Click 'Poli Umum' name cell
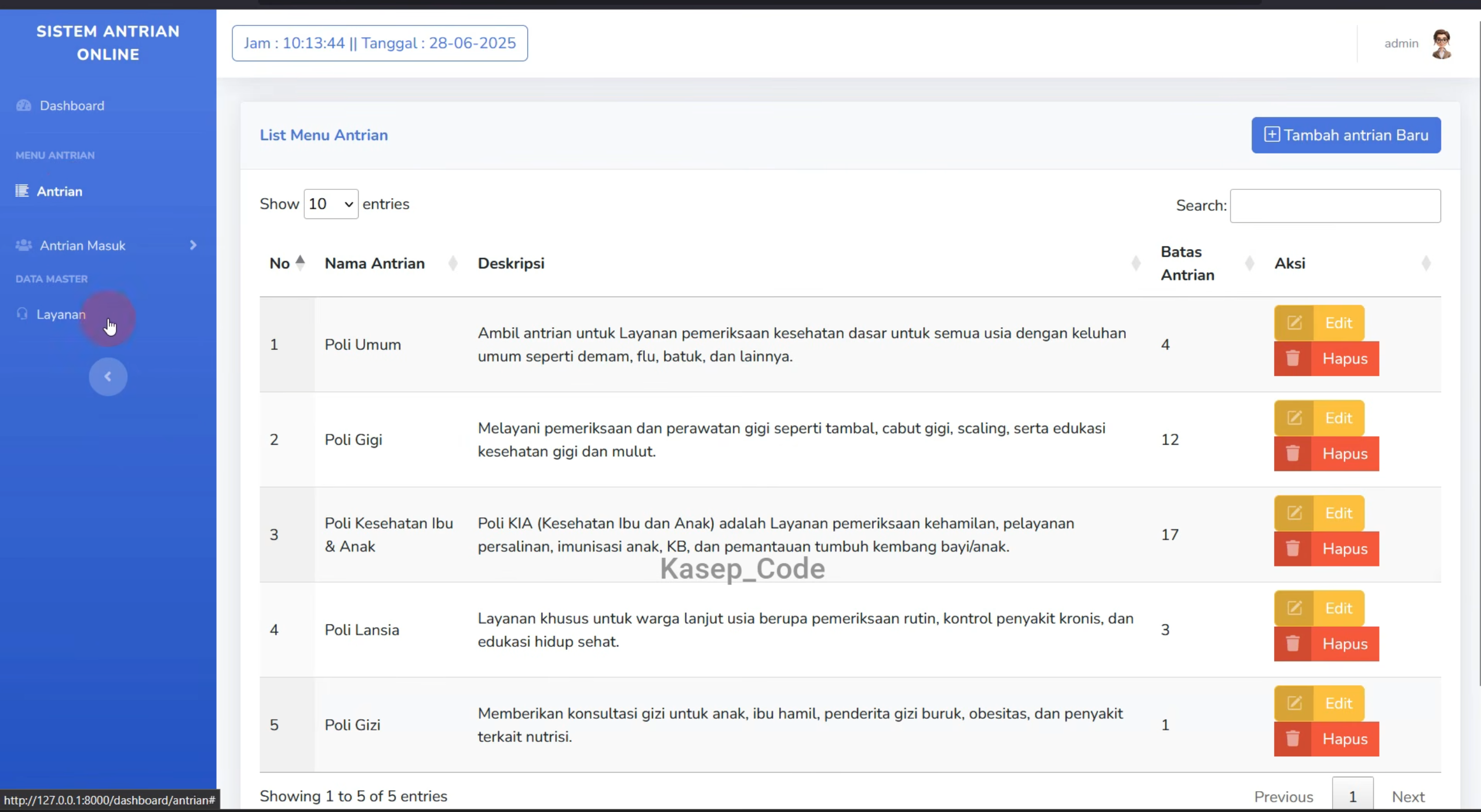1481x812 pixels. [363, 345]
